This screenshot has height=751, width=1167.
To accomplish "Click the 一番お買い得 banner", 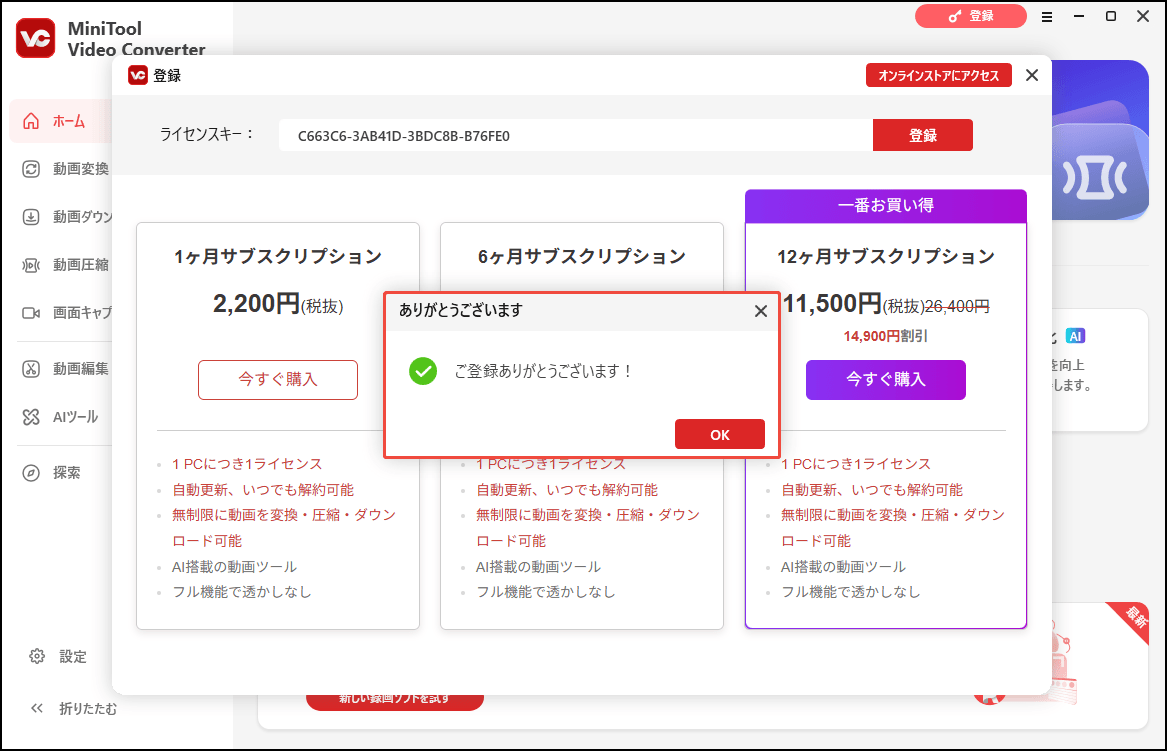I will click(x=886, y=205).
